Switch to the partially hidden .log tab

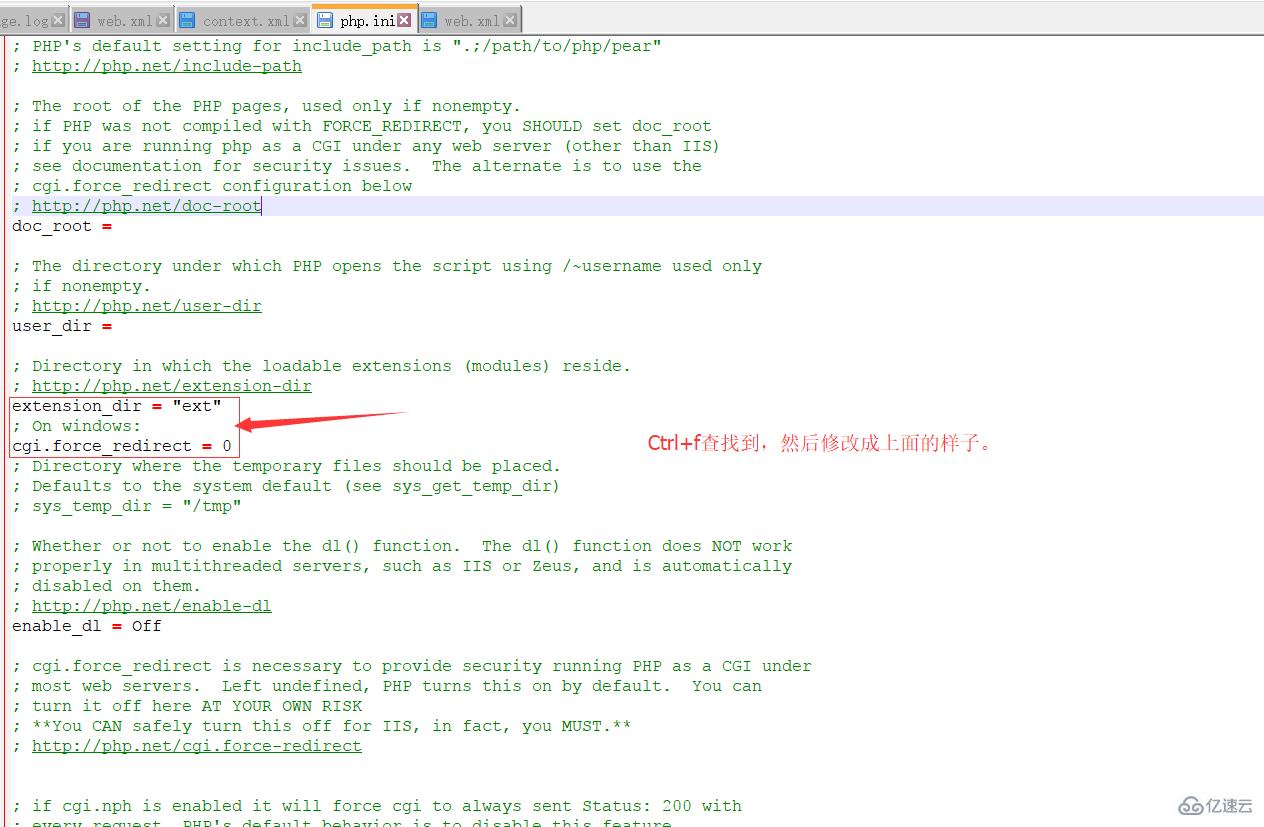32,20
